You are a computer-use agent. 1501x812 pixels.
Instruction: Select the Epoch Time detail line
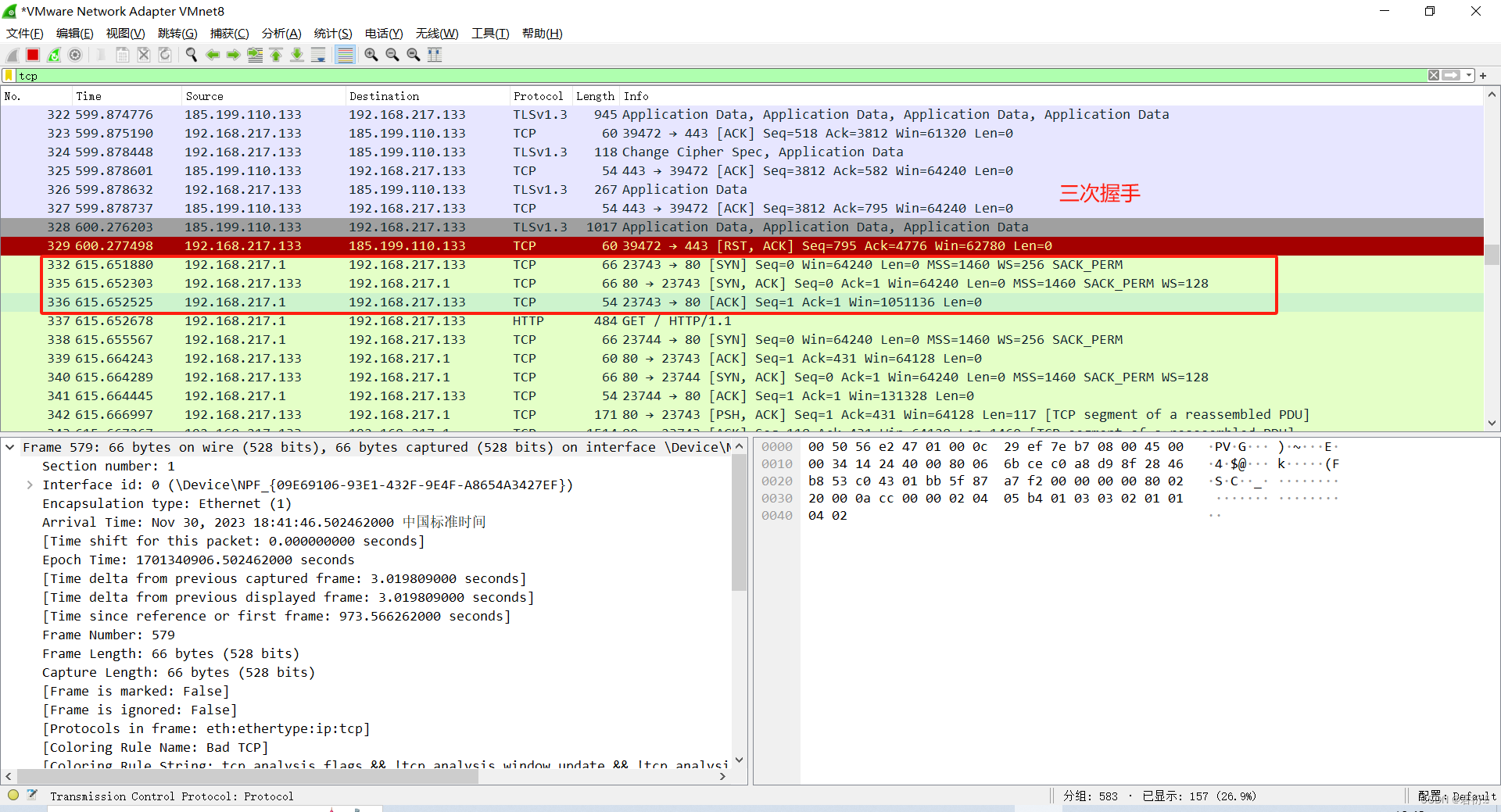(199, 560)
